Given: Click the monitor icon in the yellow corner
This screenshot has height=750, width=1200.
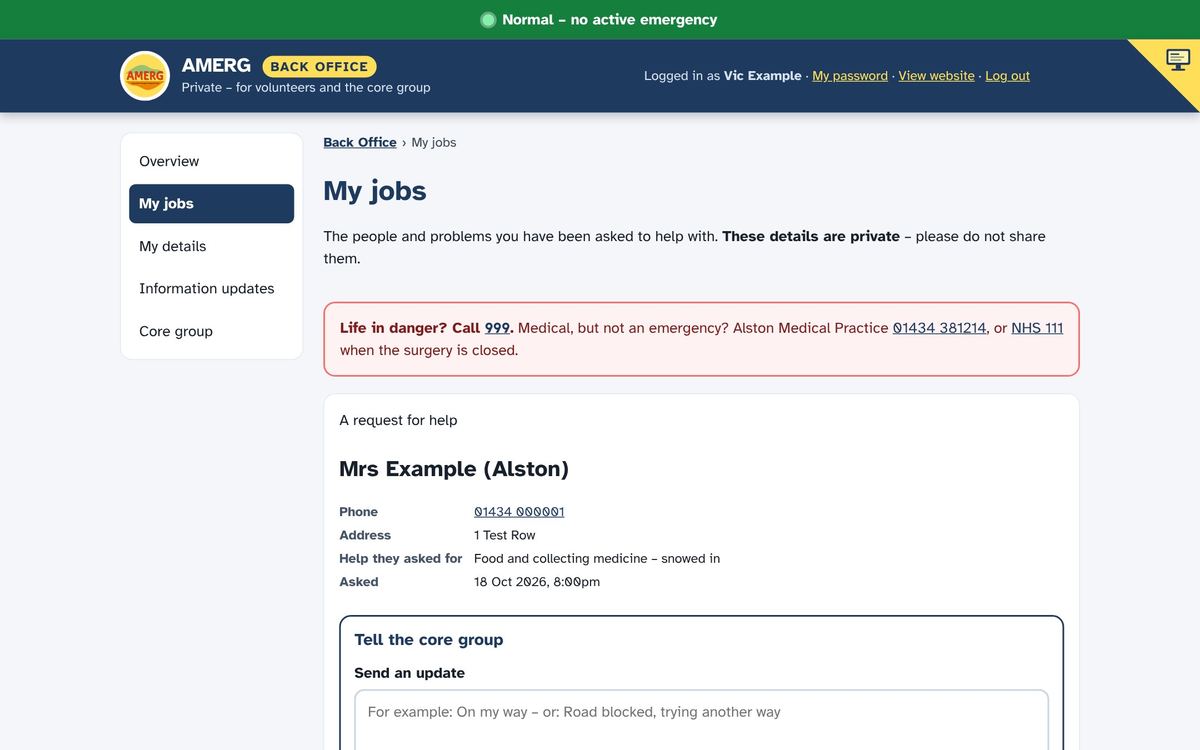Looking at the screenshot, I should [x=1178, y=59].
